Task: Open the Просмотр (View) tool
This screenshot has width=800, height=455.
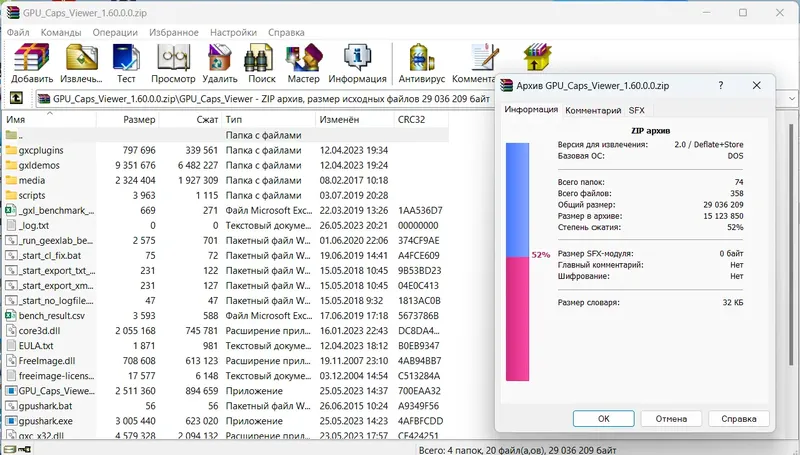Action: (173, 57)
